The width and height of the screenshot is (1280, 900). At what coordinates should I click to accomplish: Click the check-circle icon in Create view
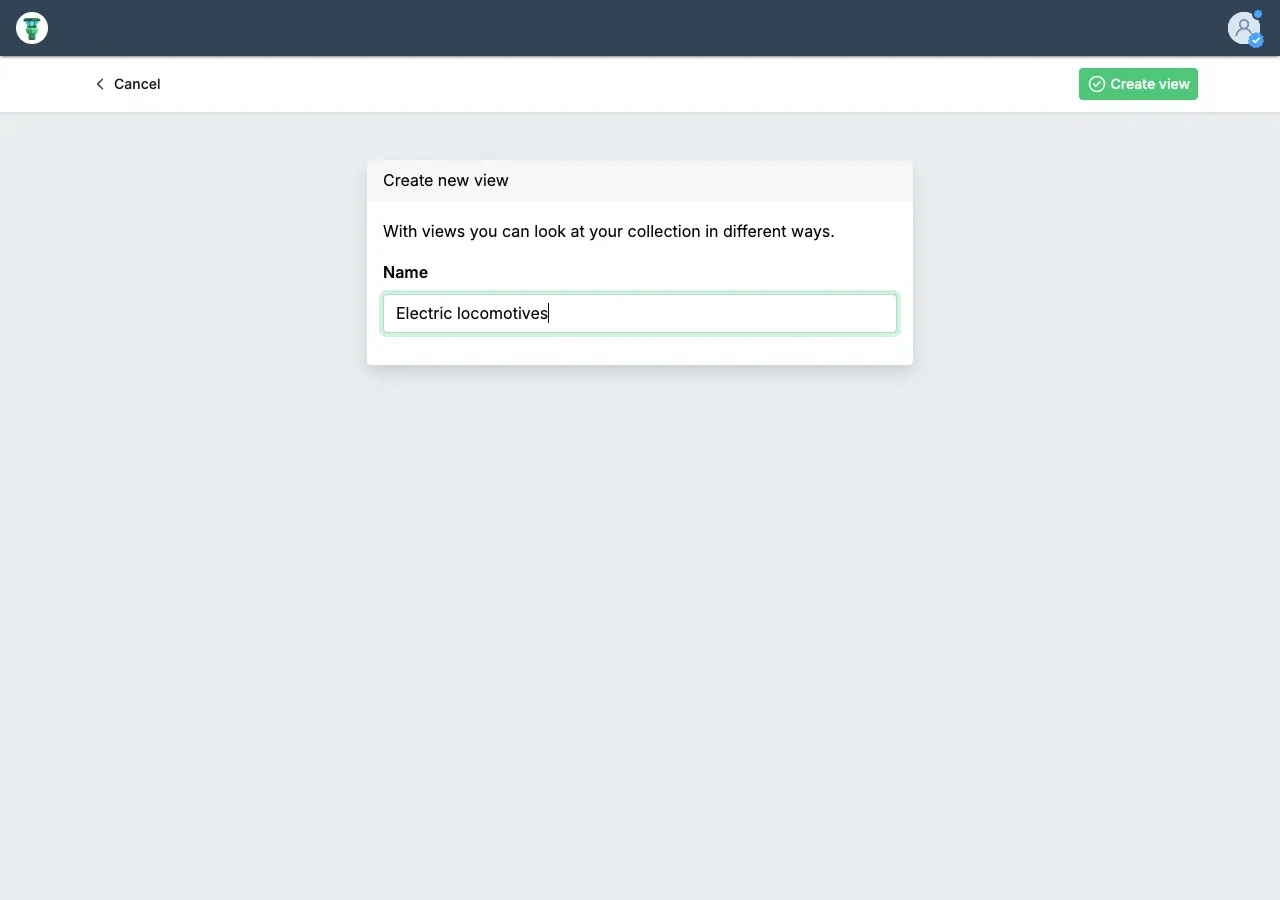point(1097,84)
